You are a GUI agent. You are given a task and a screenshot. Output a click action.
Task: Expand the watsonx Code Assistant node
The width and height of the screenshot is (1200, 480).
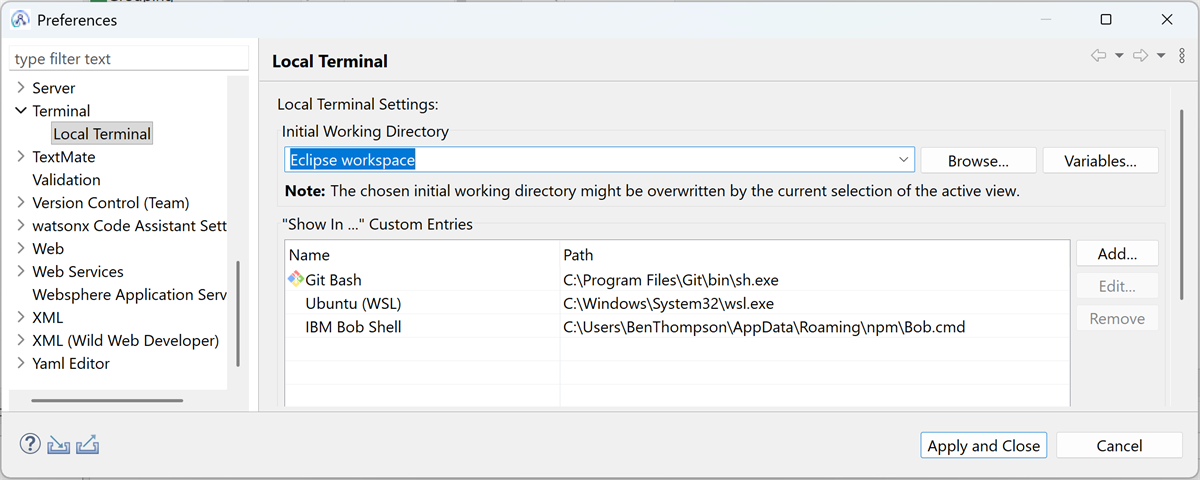[21, 226]
